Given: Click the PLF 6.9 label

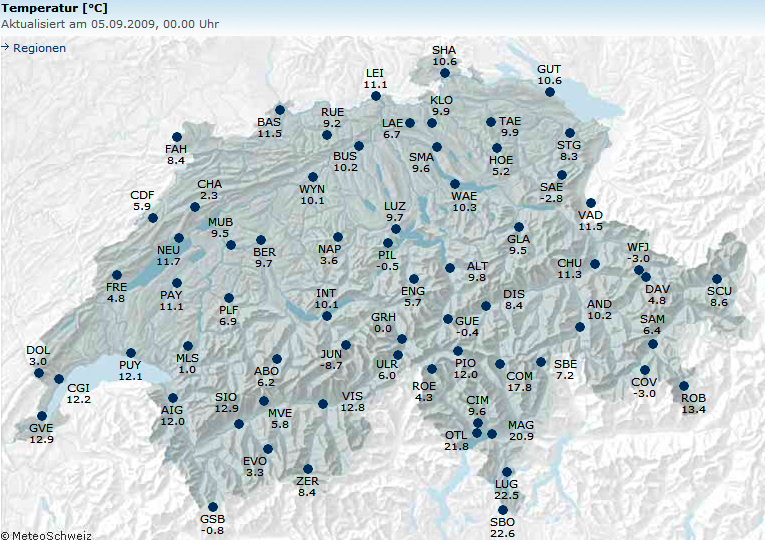Looking at the screenshot, I should point(228,316).
